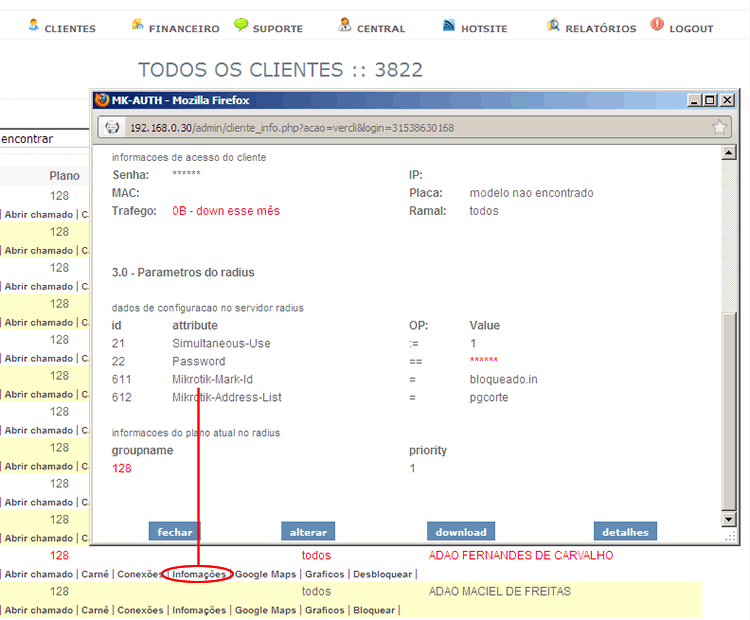Screen dimensions: 750x620
Task: Click the Logout power icon
Action: point(657,23)
